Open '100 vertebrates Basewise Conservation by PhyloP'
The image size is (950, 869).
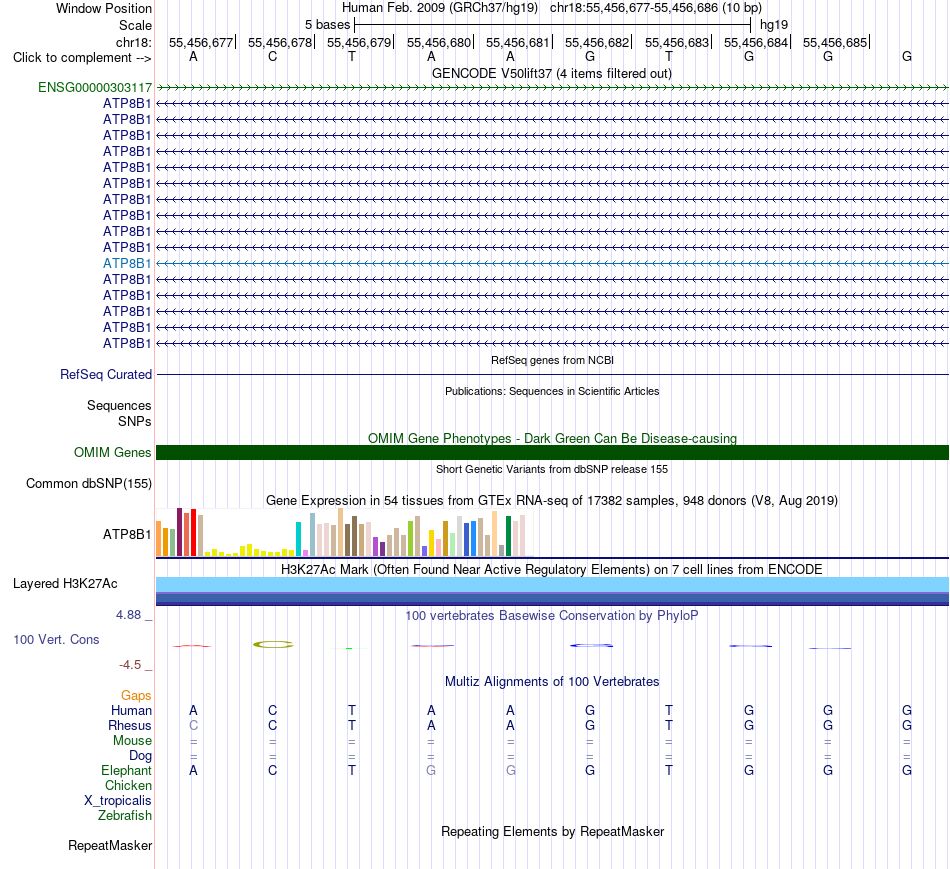552,616
